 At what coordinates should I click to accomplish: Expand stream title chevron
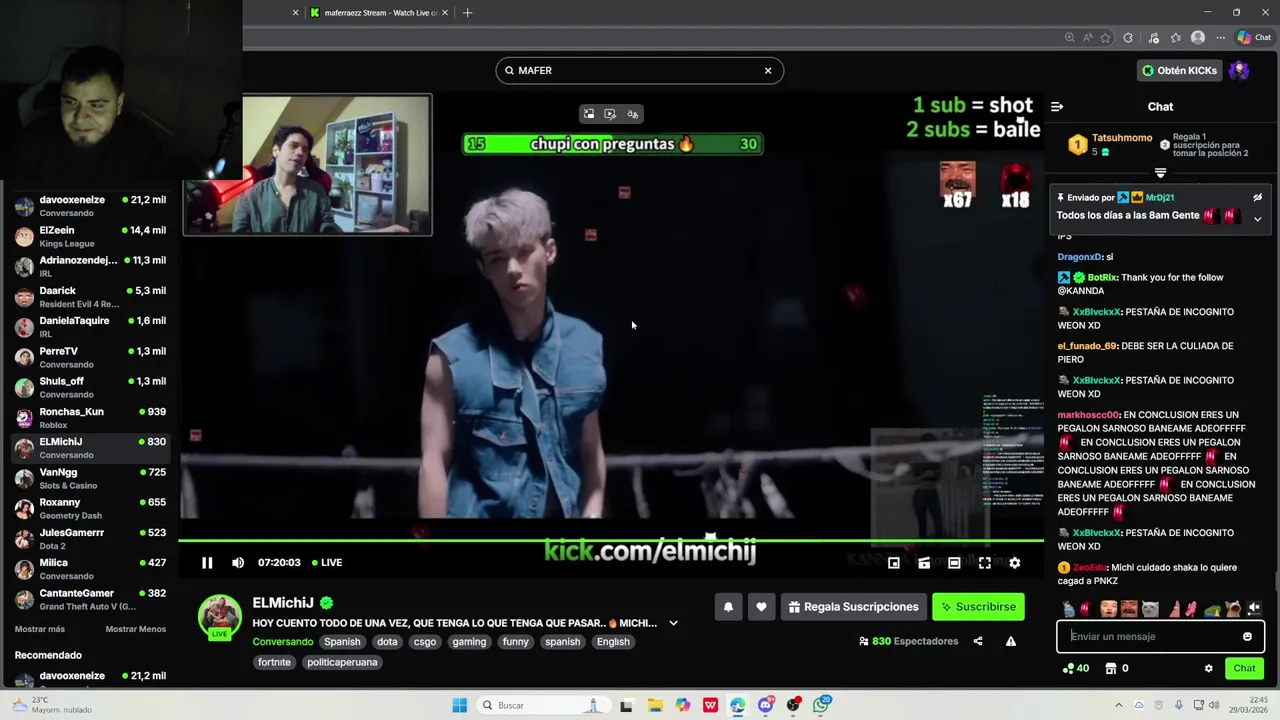pyautogui.click(x=673, y=623)
